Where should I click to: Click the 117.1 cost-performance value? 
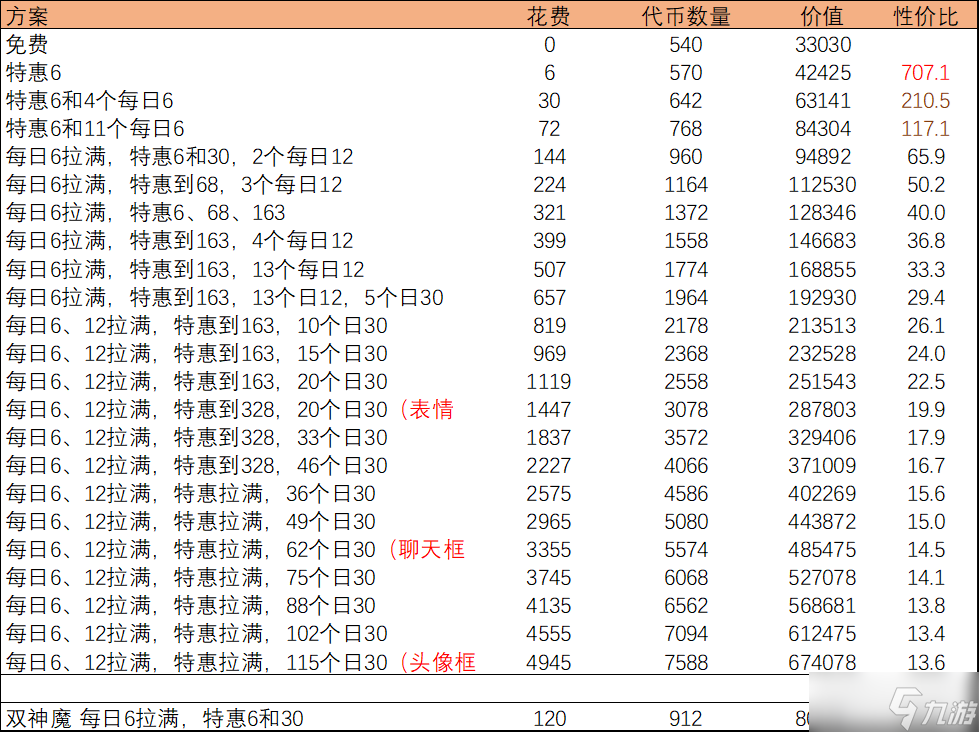(x=925, y=129)
